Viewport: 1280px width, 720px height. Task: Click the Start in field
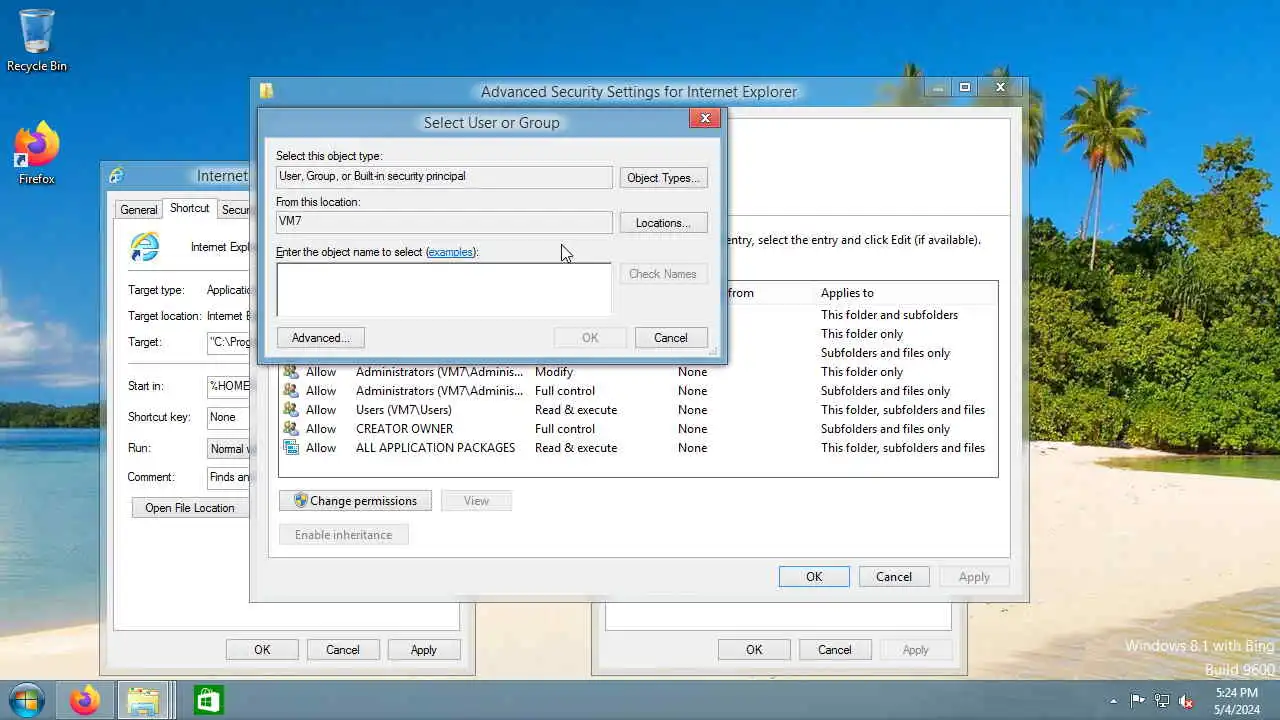228,386
